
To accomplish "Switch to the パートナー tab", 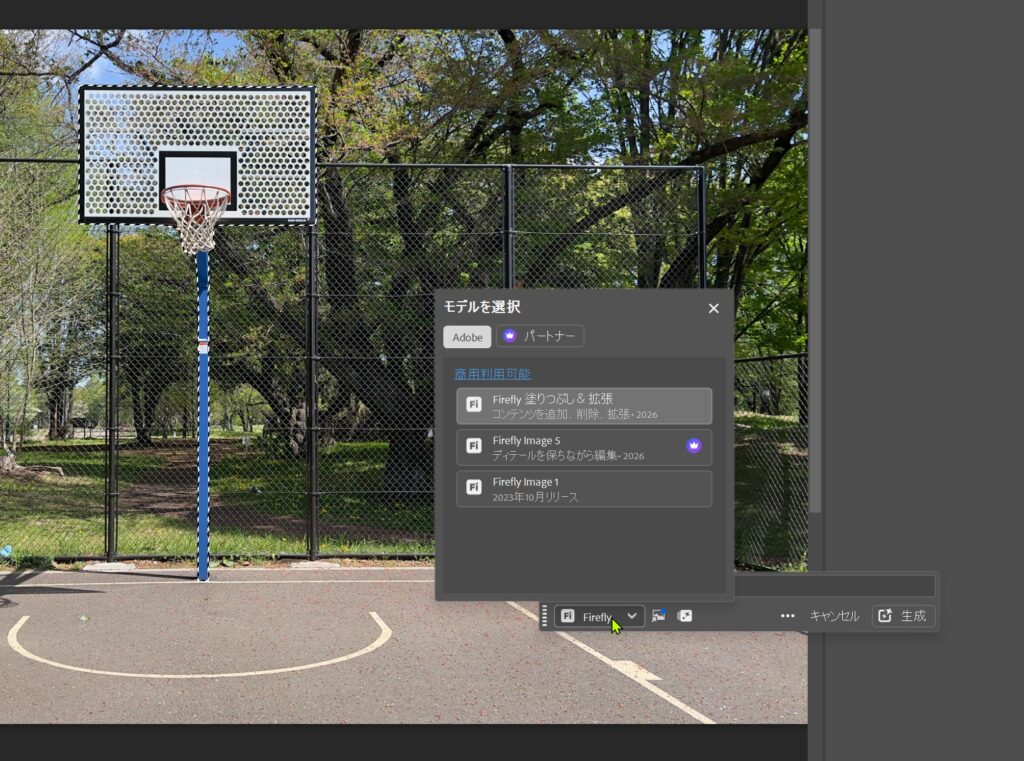I will (540, 336).
